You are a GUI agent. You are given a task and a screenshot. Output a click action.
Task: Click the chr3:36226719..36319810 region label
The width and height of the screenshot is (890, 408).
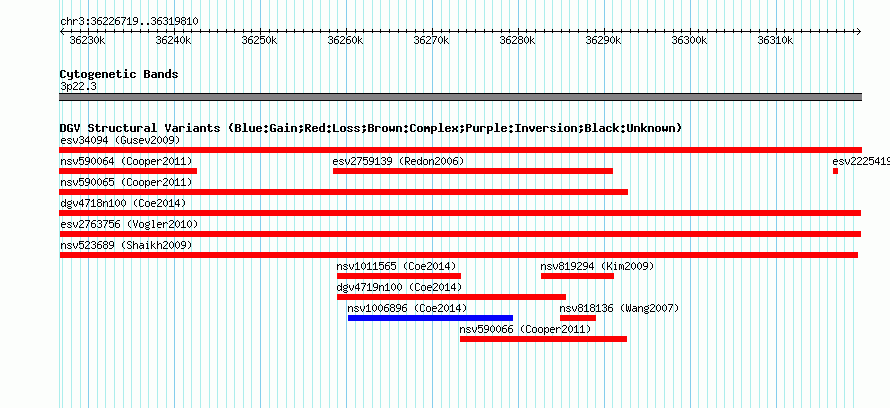pos(129,22)
